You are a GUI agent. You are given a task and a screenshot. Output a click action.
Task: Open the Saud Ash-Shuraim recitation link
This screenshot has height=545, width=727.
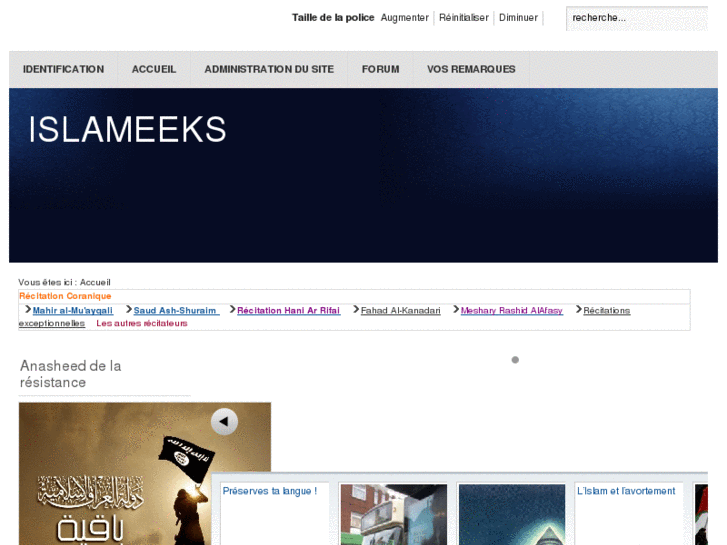(175, 311)
